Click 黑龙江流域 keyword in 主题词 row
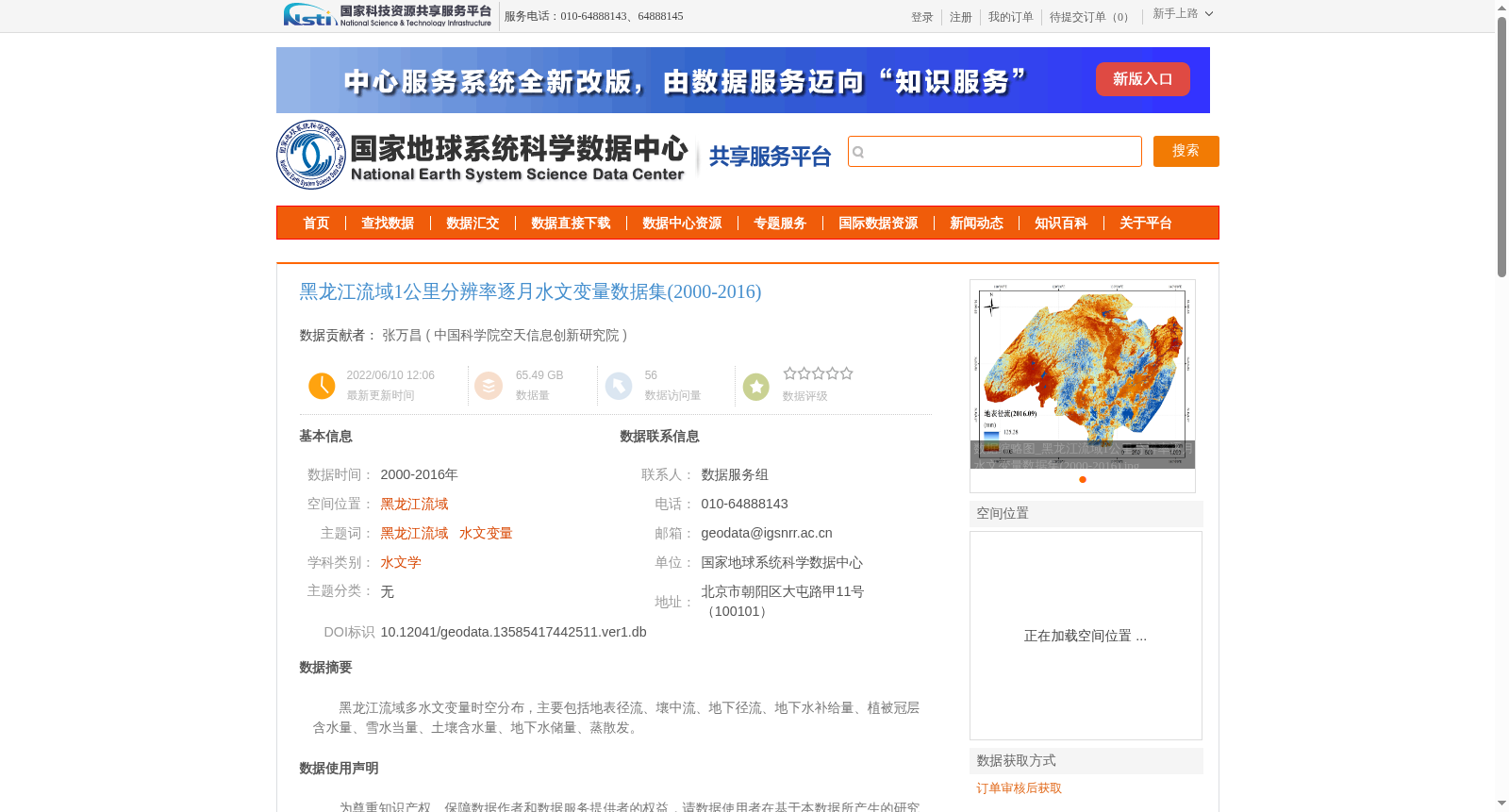Screen dimensions: 1509x812 pyautogui.click(x=414, y=533)
